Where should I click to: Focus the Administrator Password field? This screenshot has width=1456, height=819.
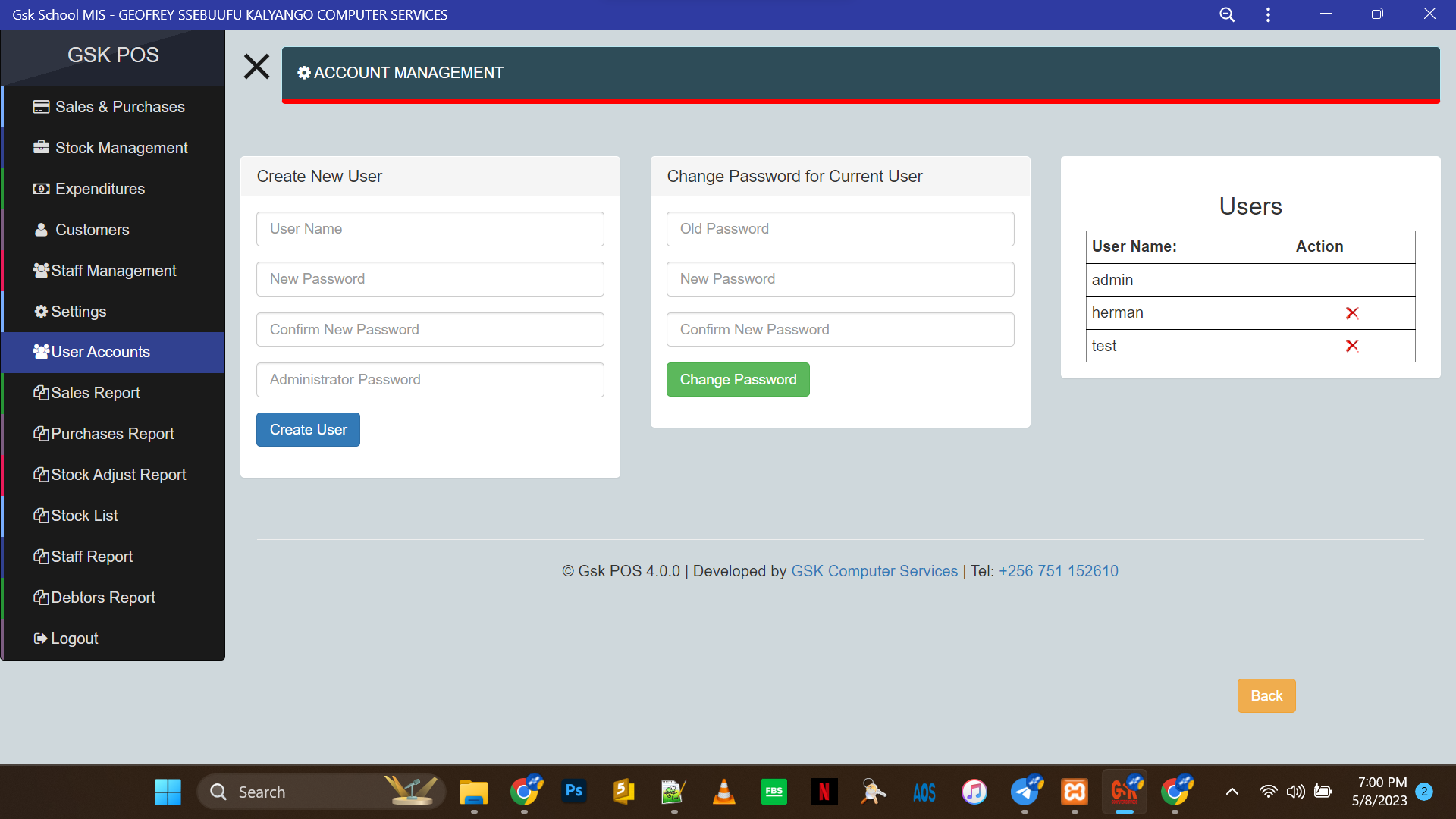(430, 380)
